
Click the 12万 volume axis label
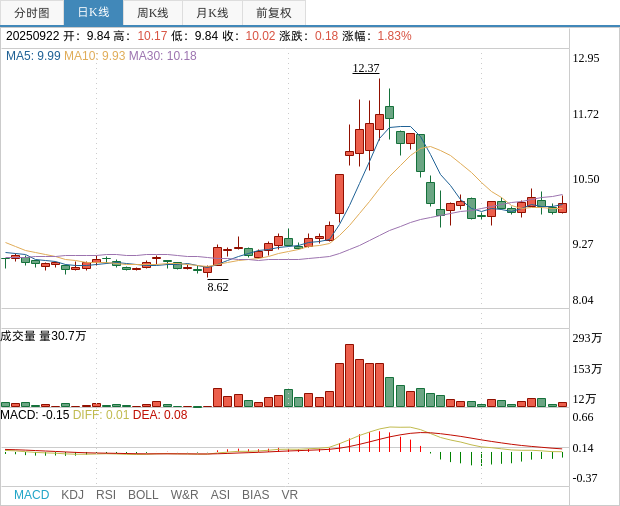[584, 399]
